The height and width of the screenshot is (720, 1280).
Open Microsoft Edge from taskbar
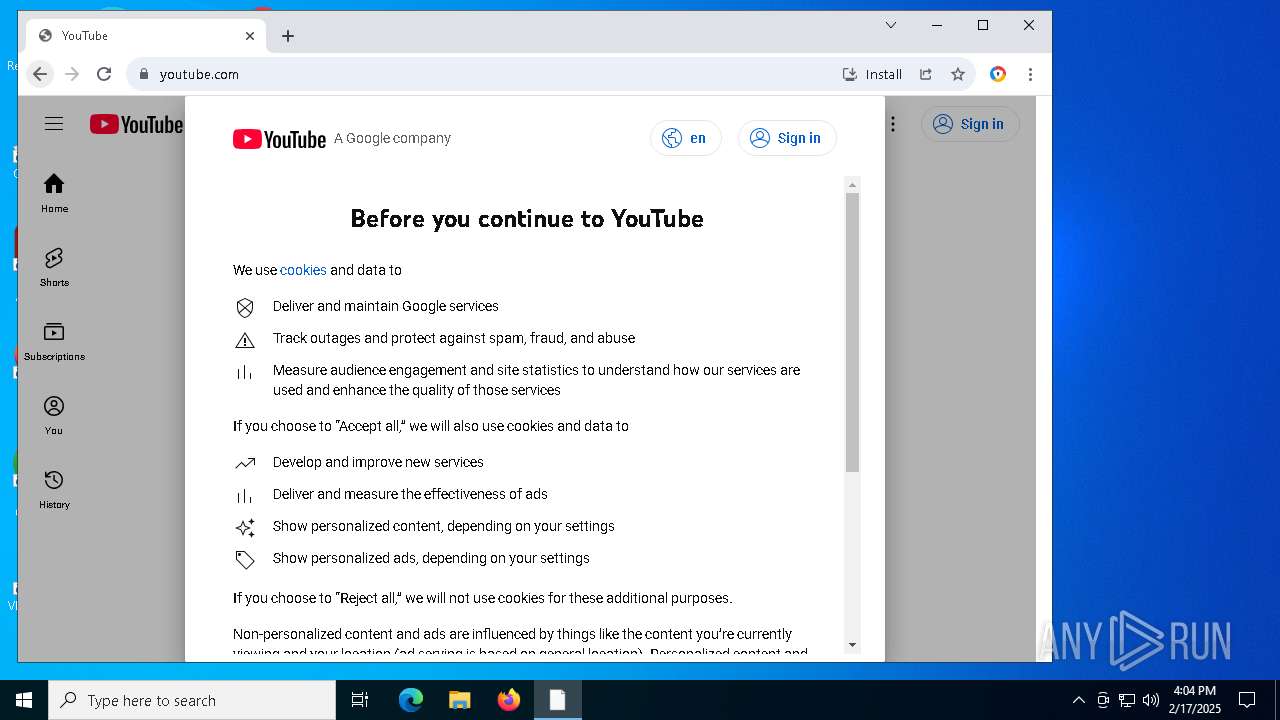[411, 700]
